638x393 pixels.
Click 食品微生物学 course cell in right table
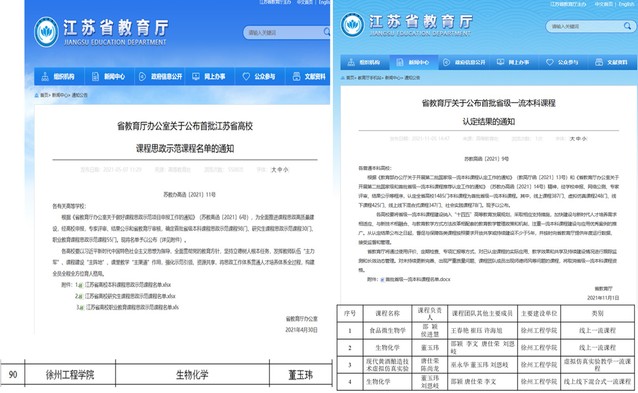[387, 330]
